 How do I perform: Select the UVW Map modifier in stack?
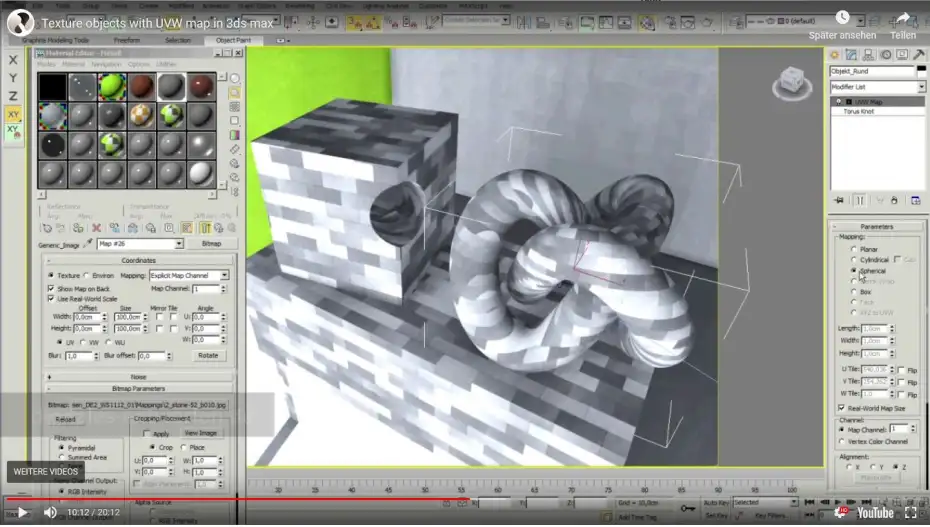pos(878,102)
